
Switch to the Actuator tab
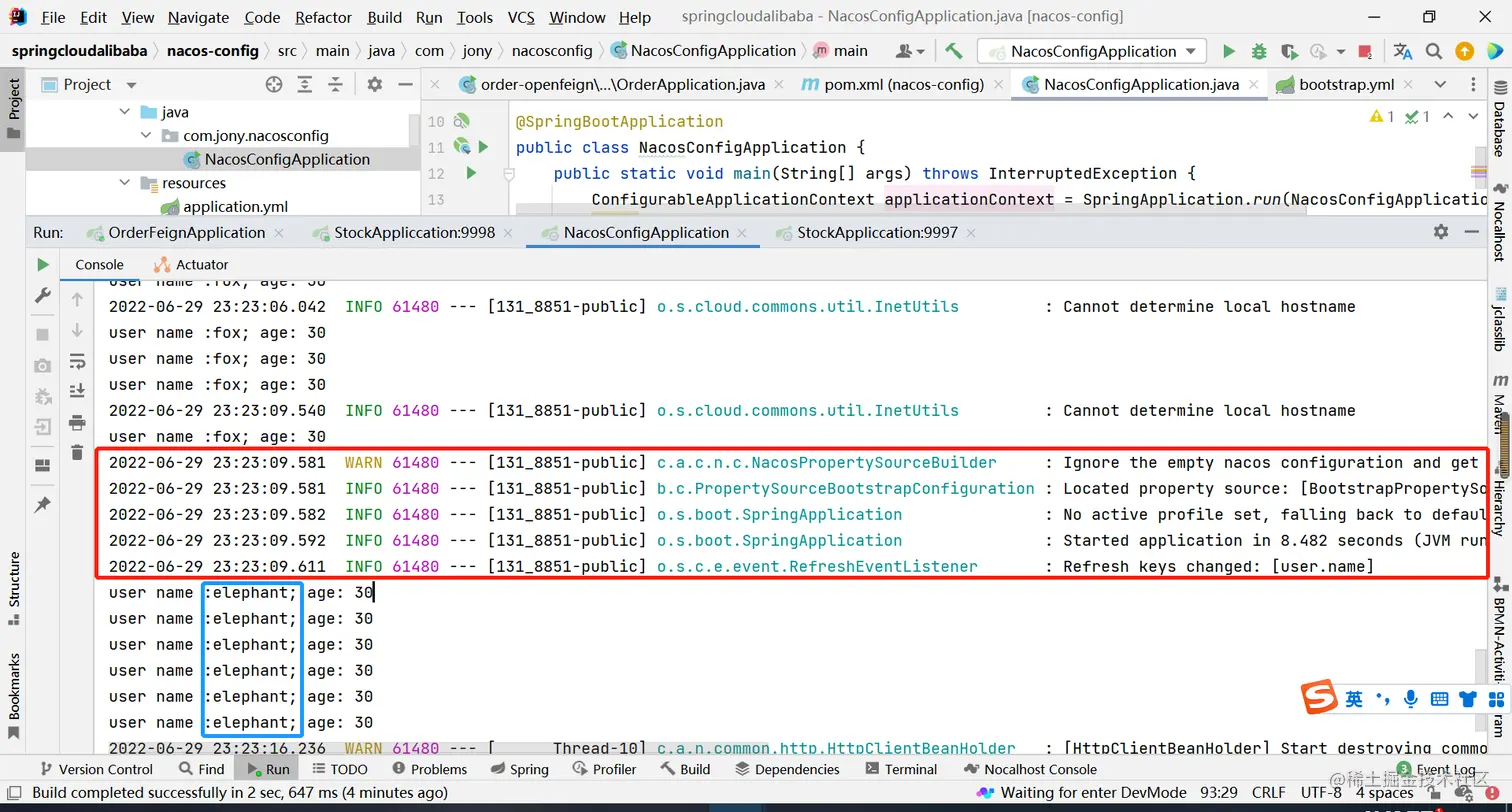(x=192, y=265)
